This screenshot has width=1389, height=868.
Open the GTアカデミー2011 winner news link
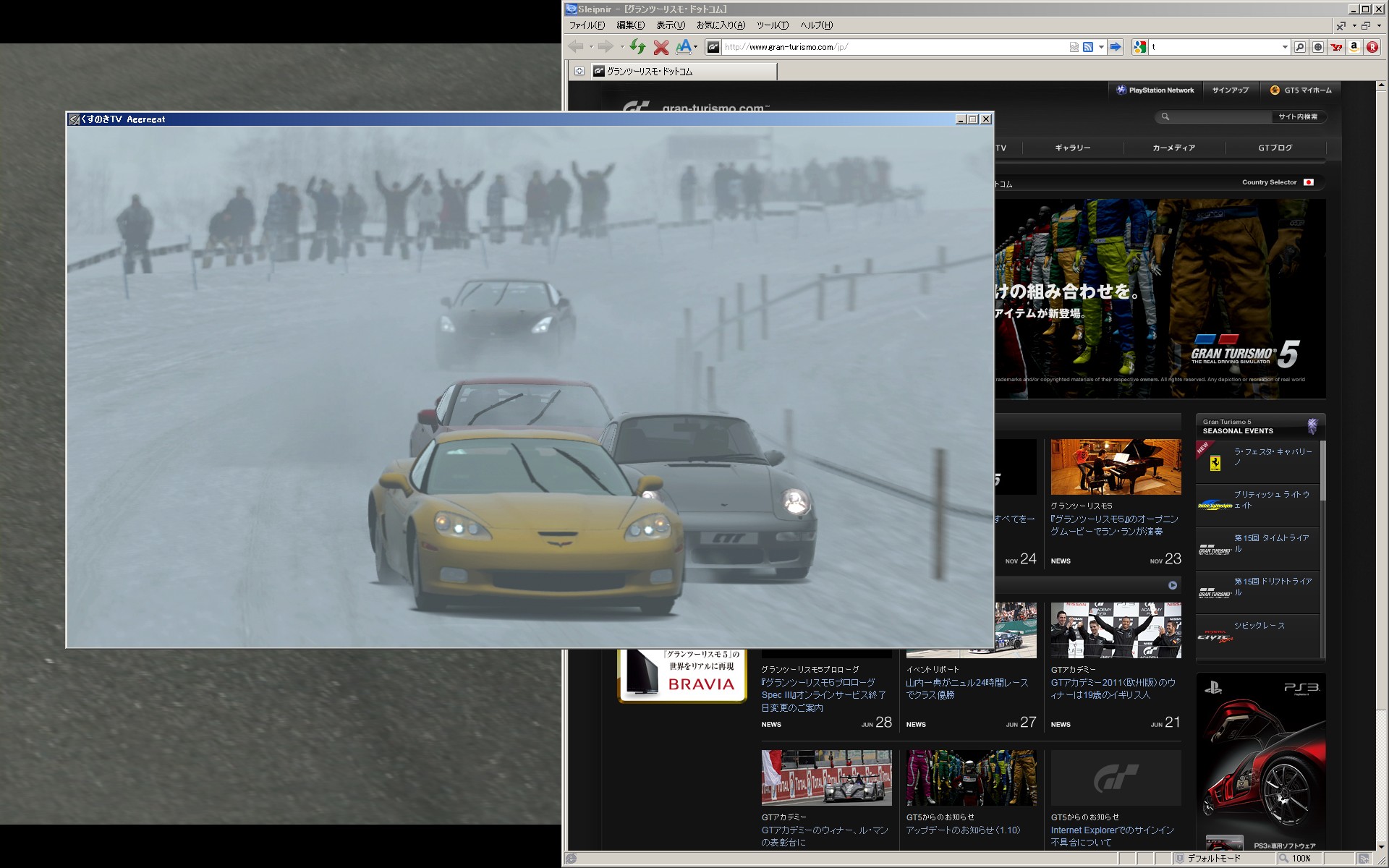tap(1113, 689)
